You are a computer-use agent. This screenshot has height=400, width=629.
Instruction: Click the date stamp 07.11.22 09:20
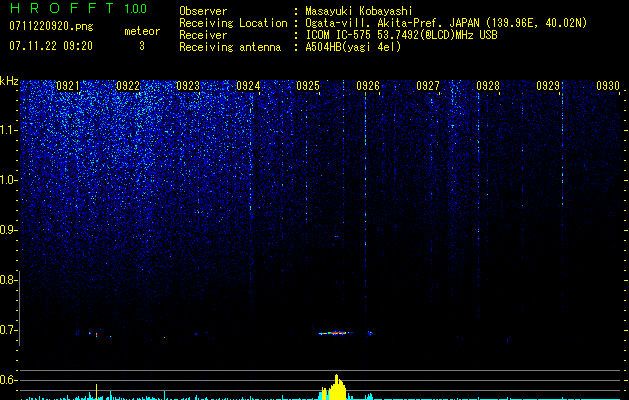[x=51, y=46]
